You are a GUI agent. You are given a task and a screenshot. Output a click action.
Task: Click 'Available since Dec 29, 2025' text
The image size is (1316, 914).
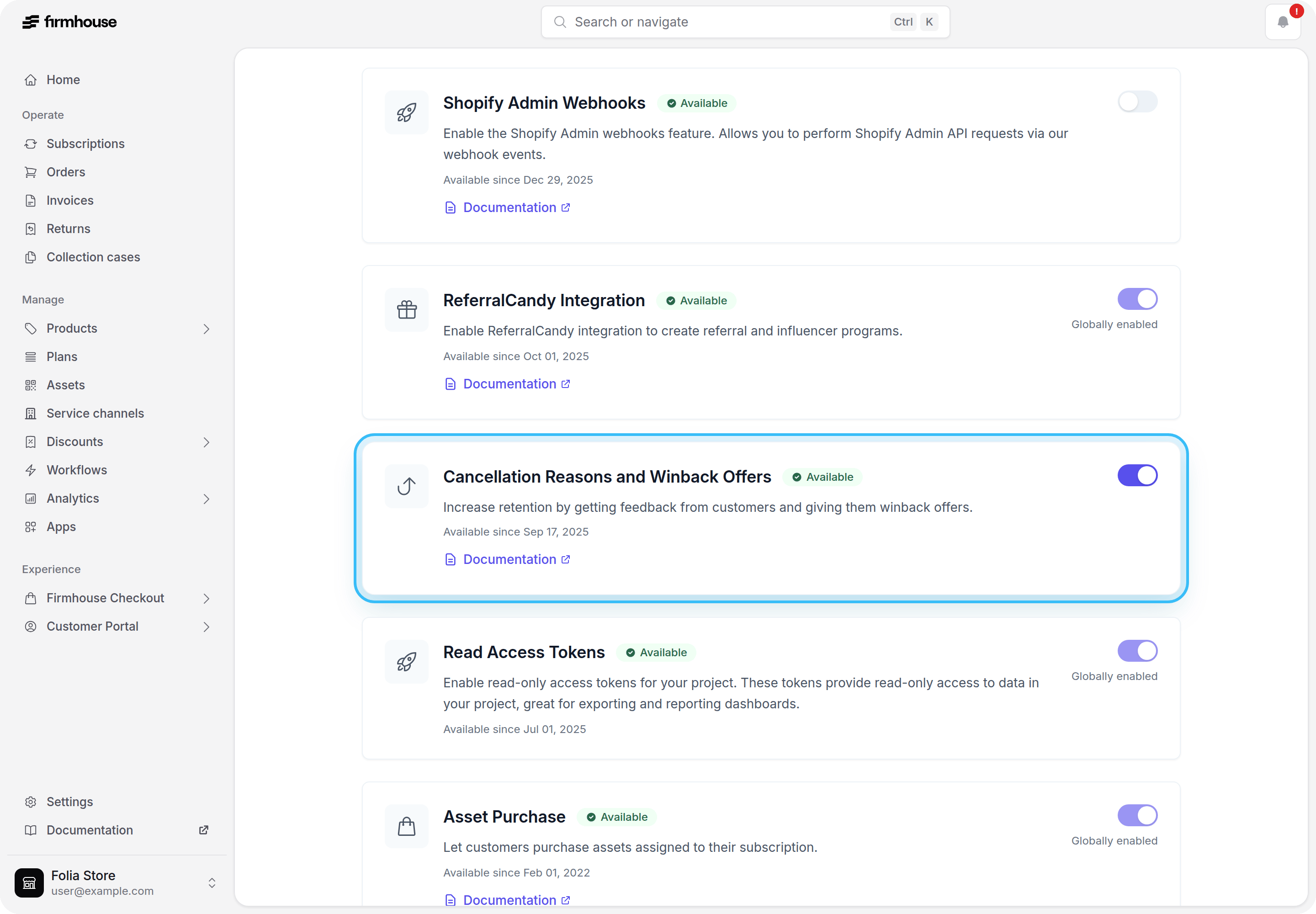[x=518, y=180]
